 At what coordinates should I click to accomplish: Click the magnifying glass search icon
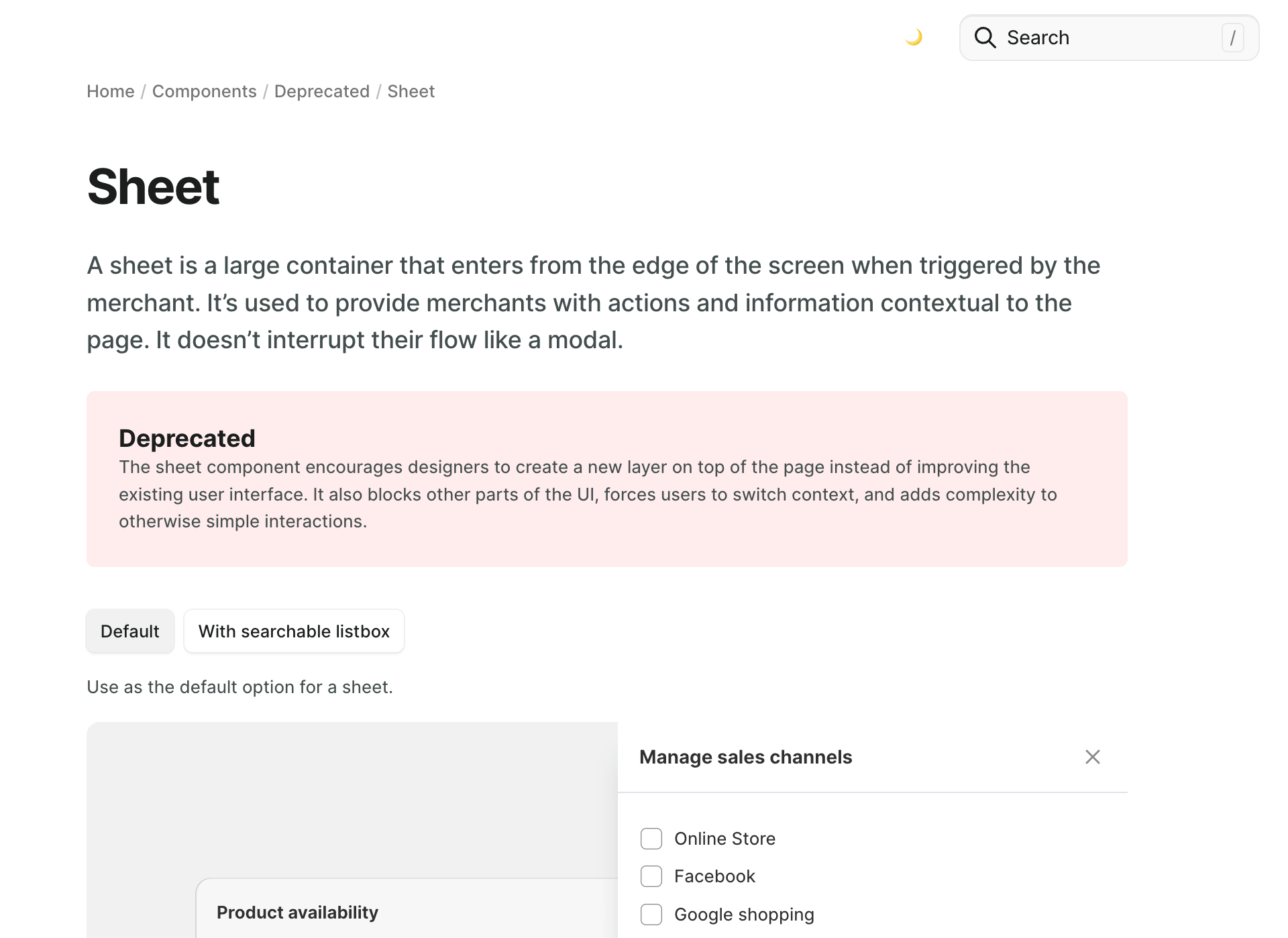click(x=985, y=38)
